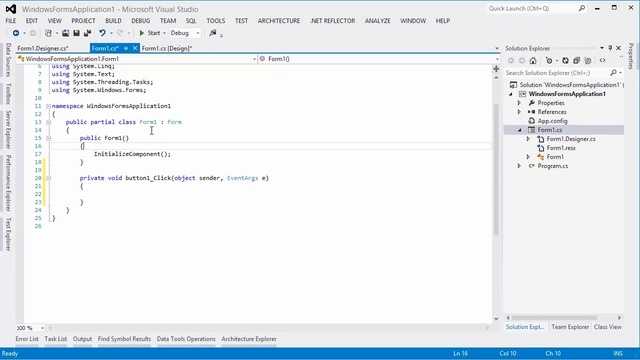Viewport: 640px width, 360px height.
Task: Toggle auto-hide pin on Solution Explorer
Action: click(610, 48)
